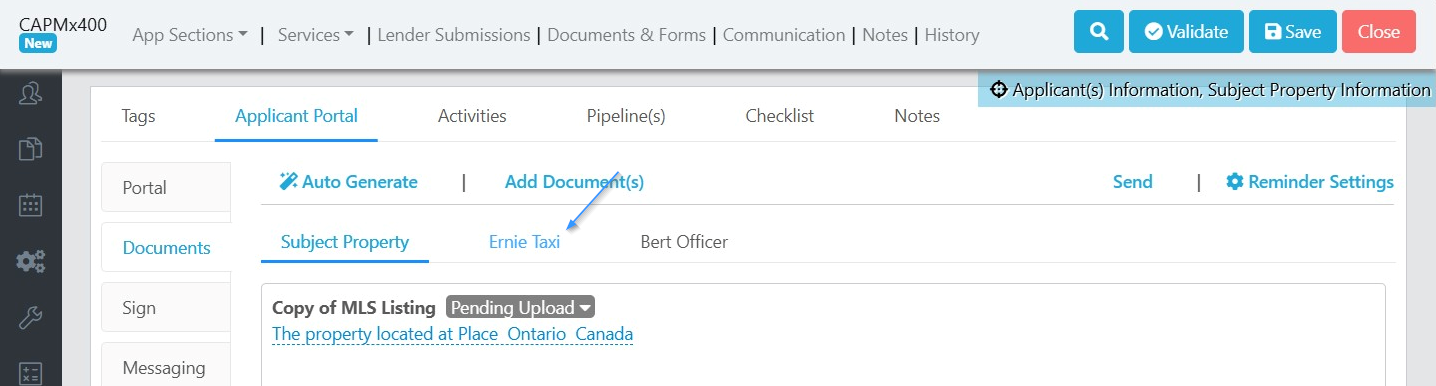The image size is (1436, 386).
Task: Open History in the top navigation
Action: (x=952, y=35)
